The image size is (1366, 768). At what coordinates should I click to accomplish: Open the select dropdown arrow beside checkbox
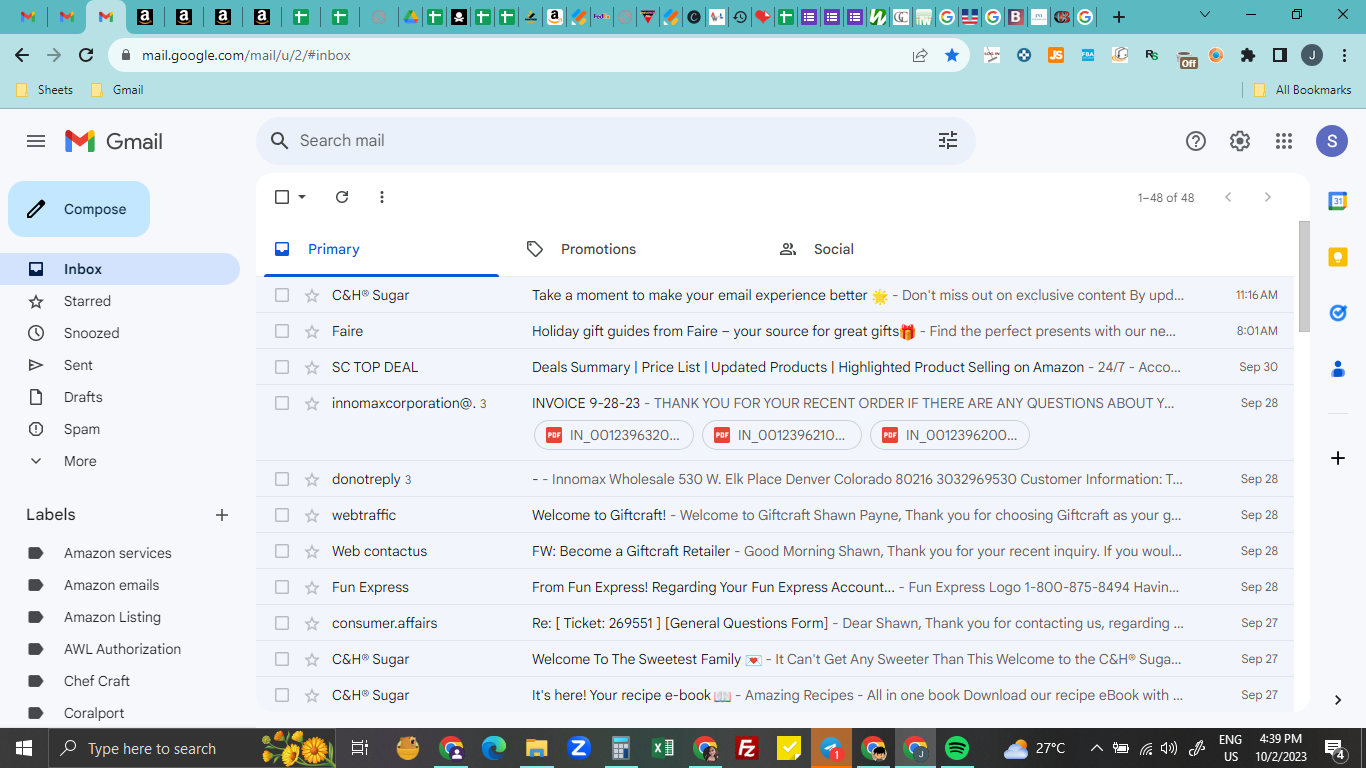pos(302,197)
